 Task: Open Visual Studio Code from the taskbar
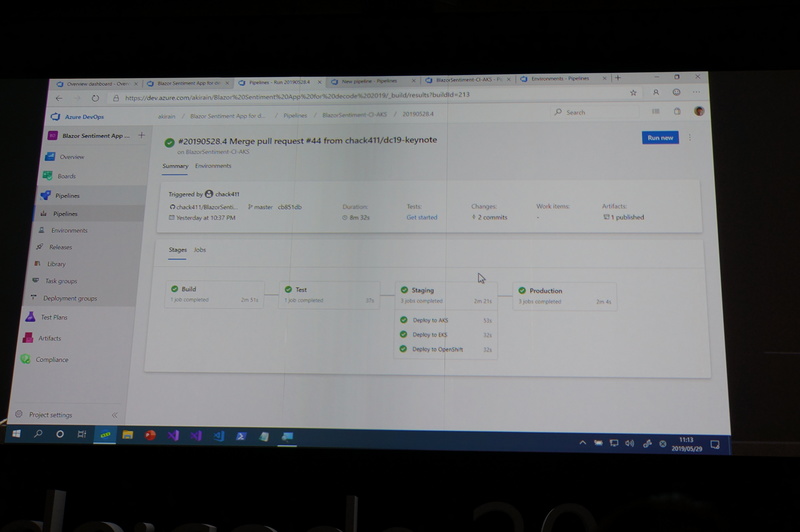218,436
